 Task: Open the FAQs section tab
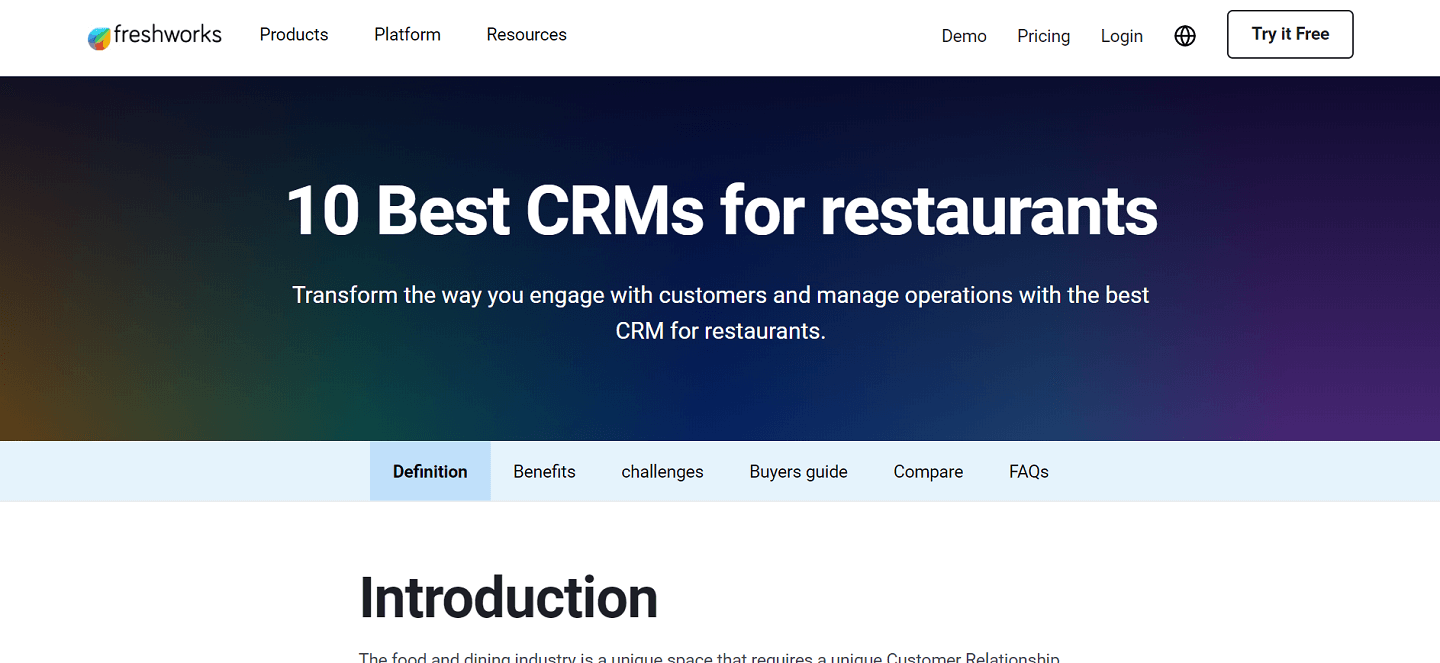pyautogui.click(x=1028, y=471)
